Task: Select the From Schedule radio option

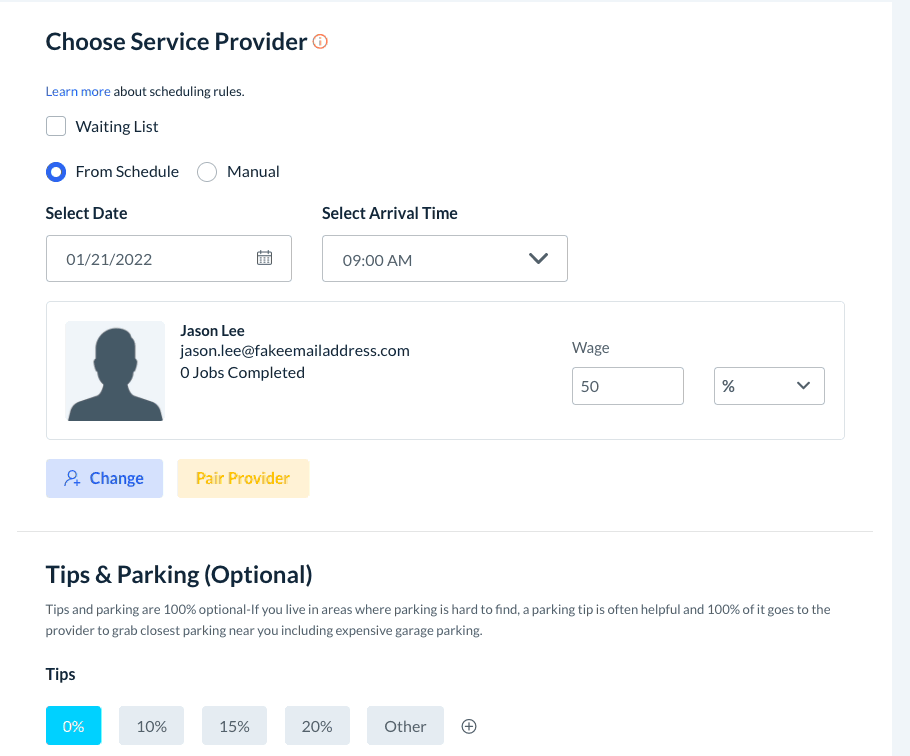Action: coord(56,172)
